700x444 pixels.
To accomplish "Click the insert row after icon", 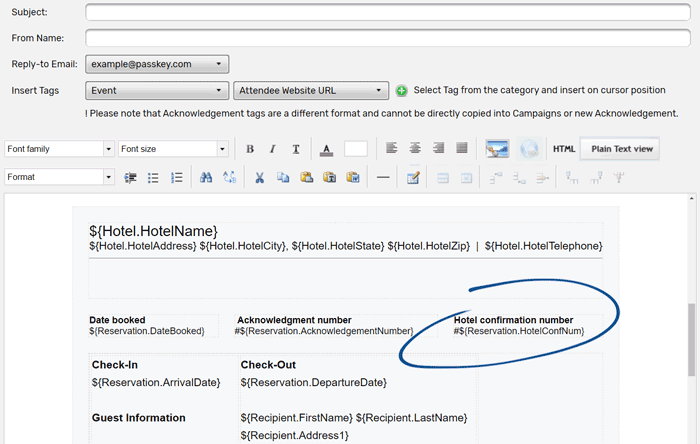I will (x=519, y=178).
